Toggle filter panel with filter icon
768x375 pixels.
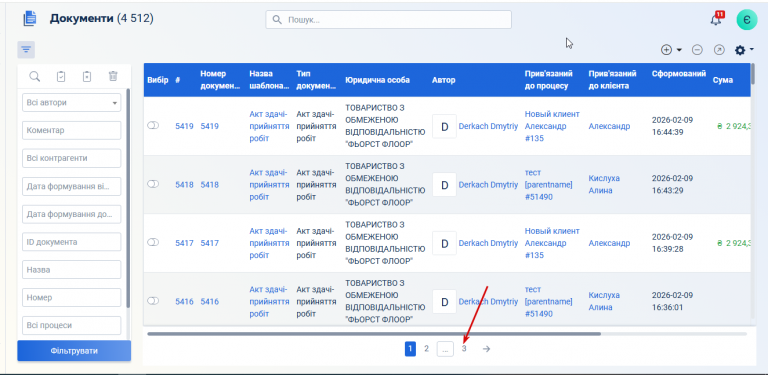click(26, 49)
